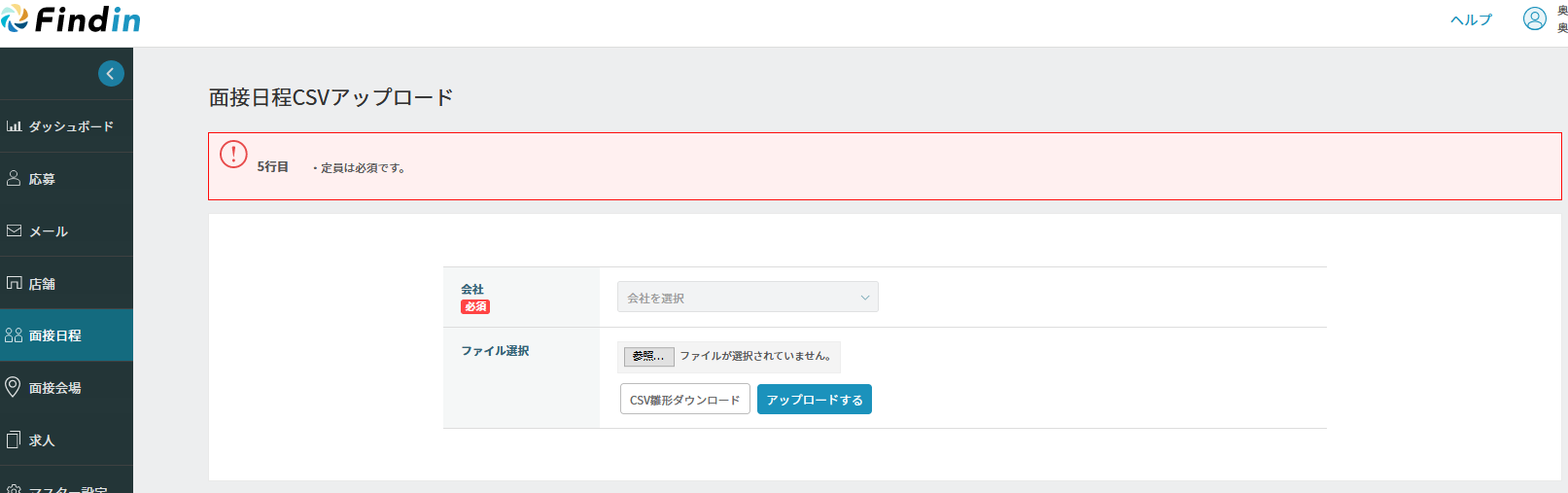
Task: Select 店舗 in the sidebar
Action: click(41, 284)
